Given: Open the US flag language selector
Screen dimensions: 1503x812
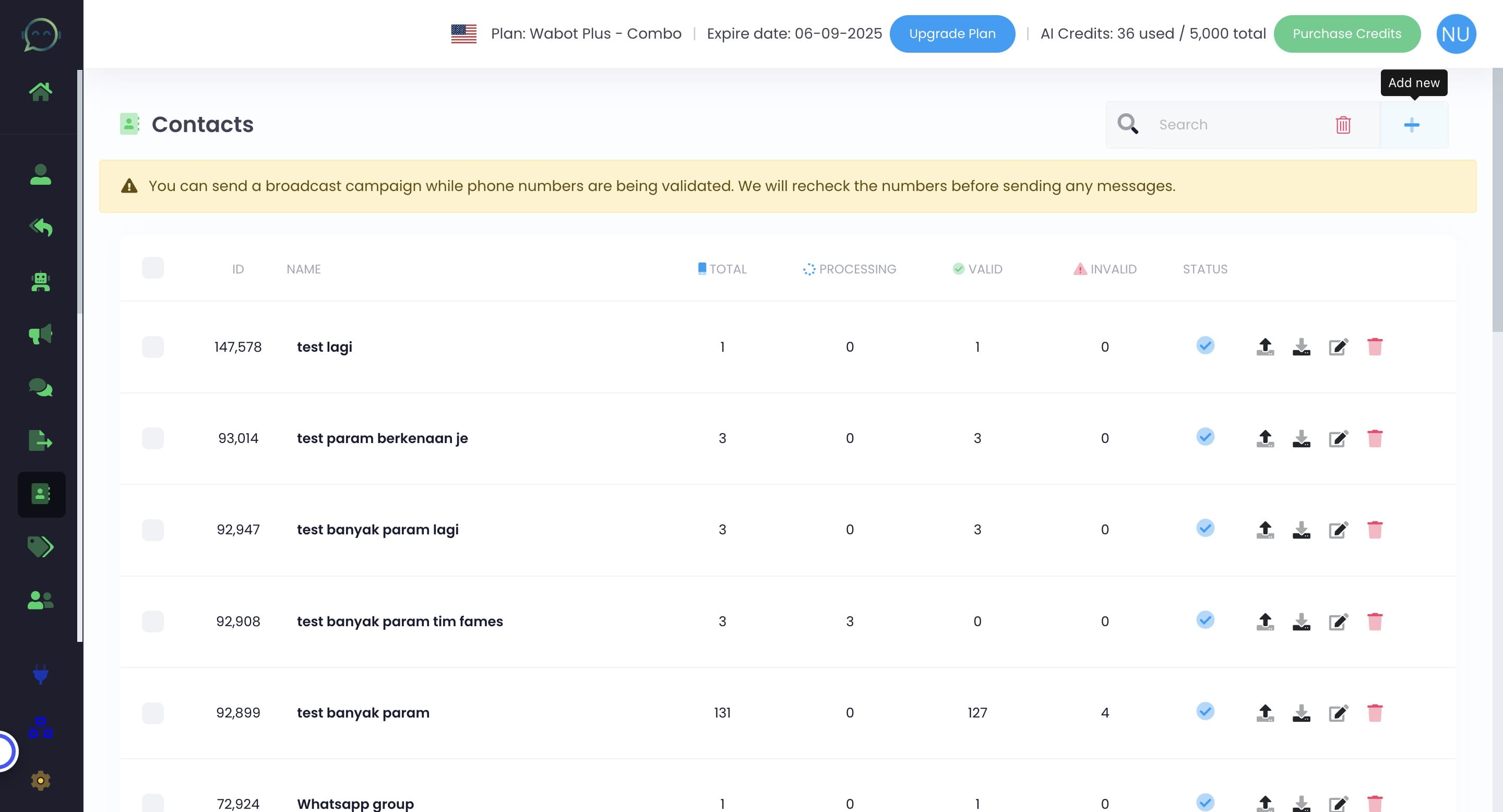Looking at the screenshot, I should (x=463, y=34).
